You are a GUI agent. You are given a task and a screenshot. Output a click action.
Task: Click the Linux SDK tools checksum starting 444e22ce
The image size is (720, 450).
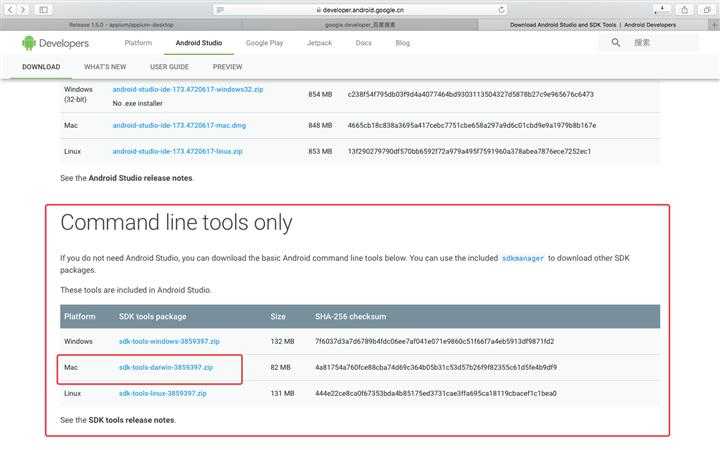[436, 394]
